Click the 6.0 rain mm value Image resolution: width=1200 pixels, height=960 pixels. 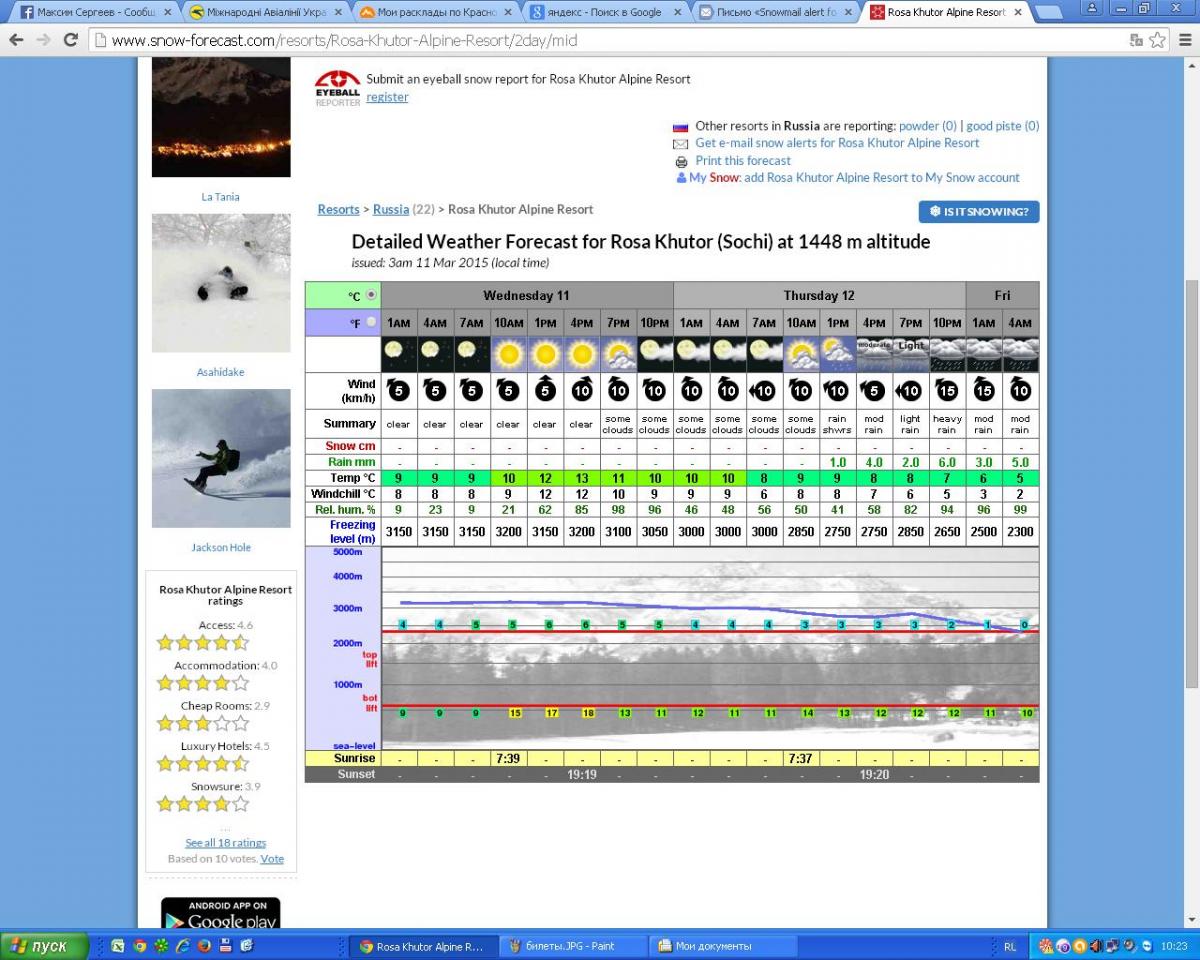[947, 463]
